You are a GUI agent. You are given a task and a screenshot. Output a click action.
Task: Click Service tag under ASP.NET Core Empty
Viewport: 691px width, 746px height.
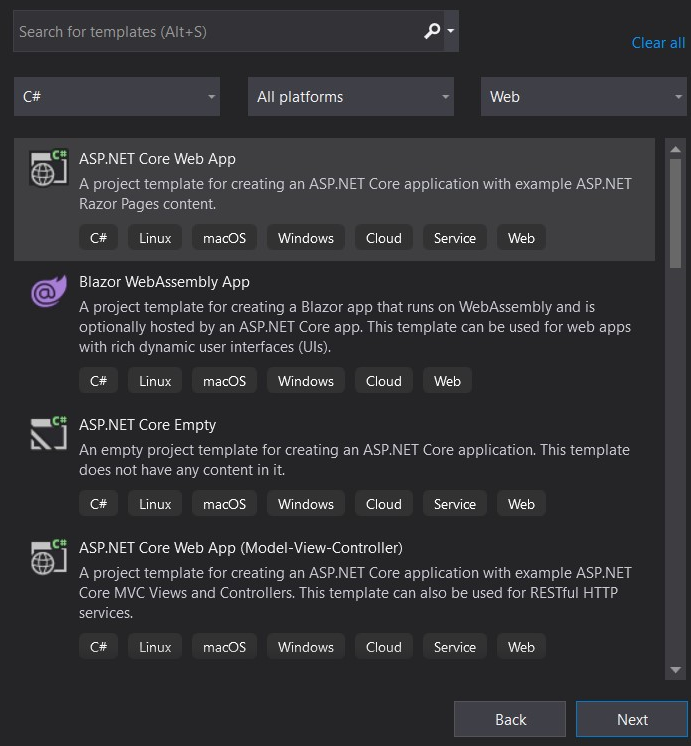(x=454, y=504)
